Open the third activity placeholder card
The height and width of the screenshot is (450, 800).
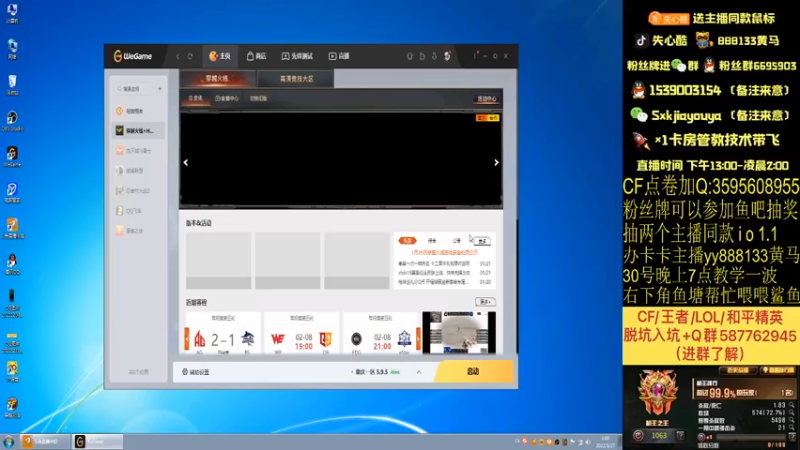tap(357, 261)
